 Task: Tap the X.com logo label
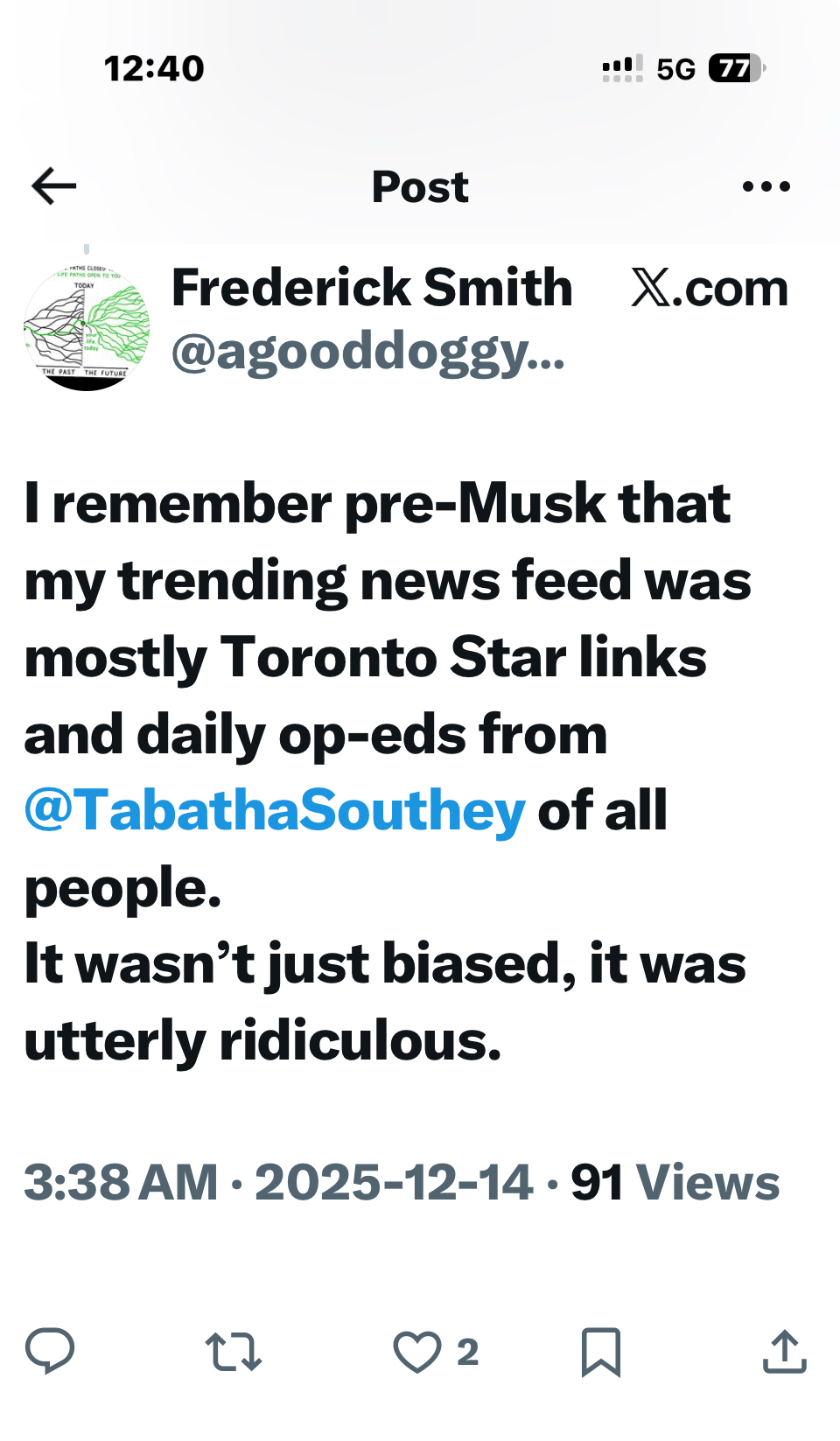710,288
